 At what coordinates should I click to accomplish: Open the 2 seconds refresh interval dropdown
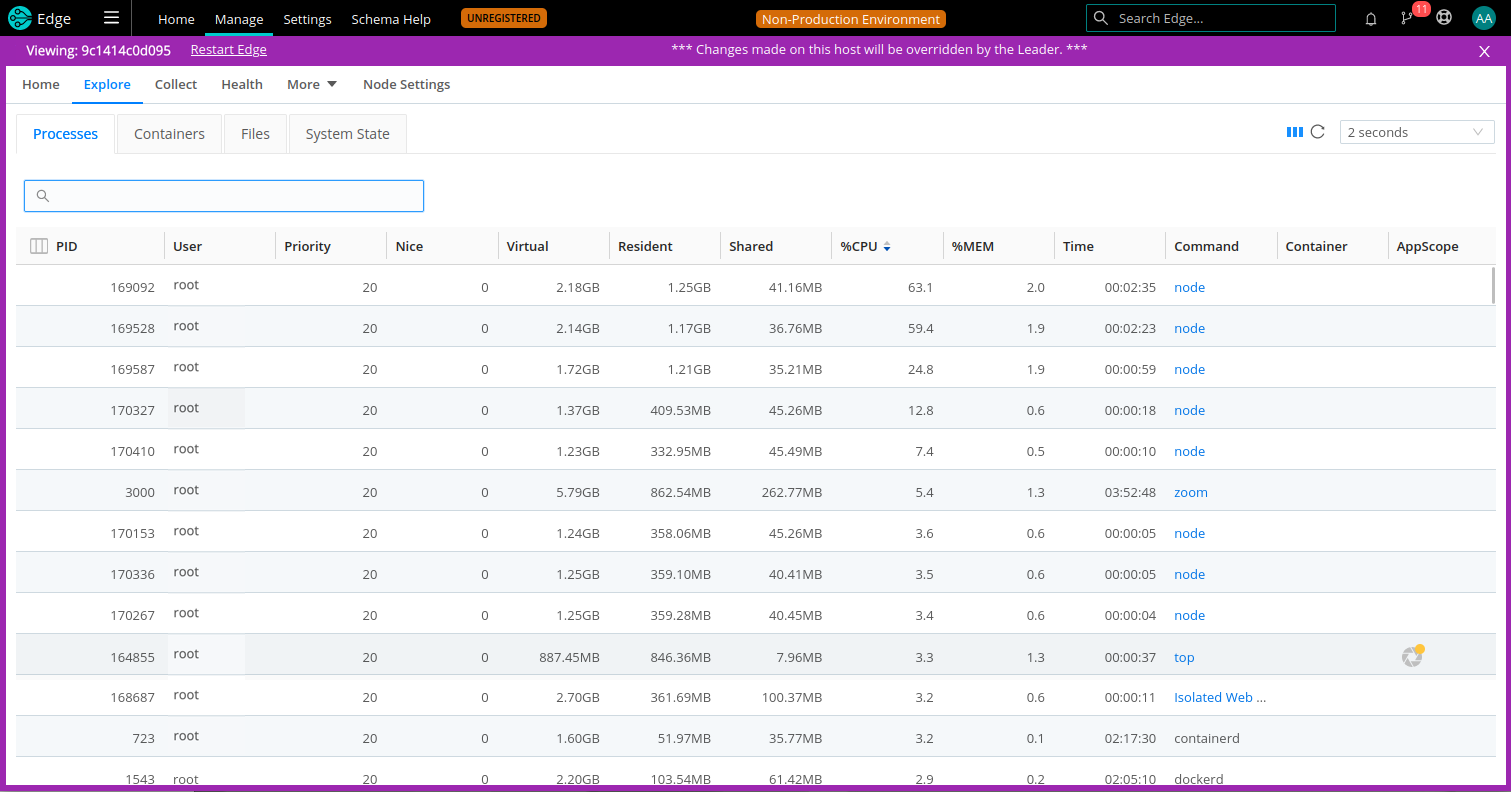click(x=1416, y=132)
